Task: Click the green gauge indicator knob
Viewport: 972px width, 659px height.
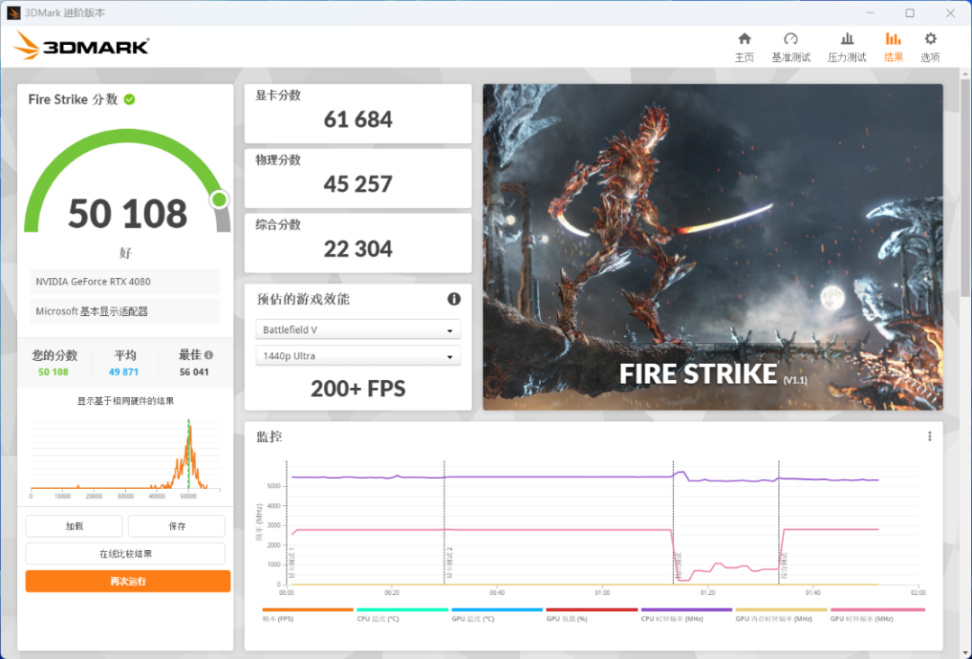Action: (219, 200)
